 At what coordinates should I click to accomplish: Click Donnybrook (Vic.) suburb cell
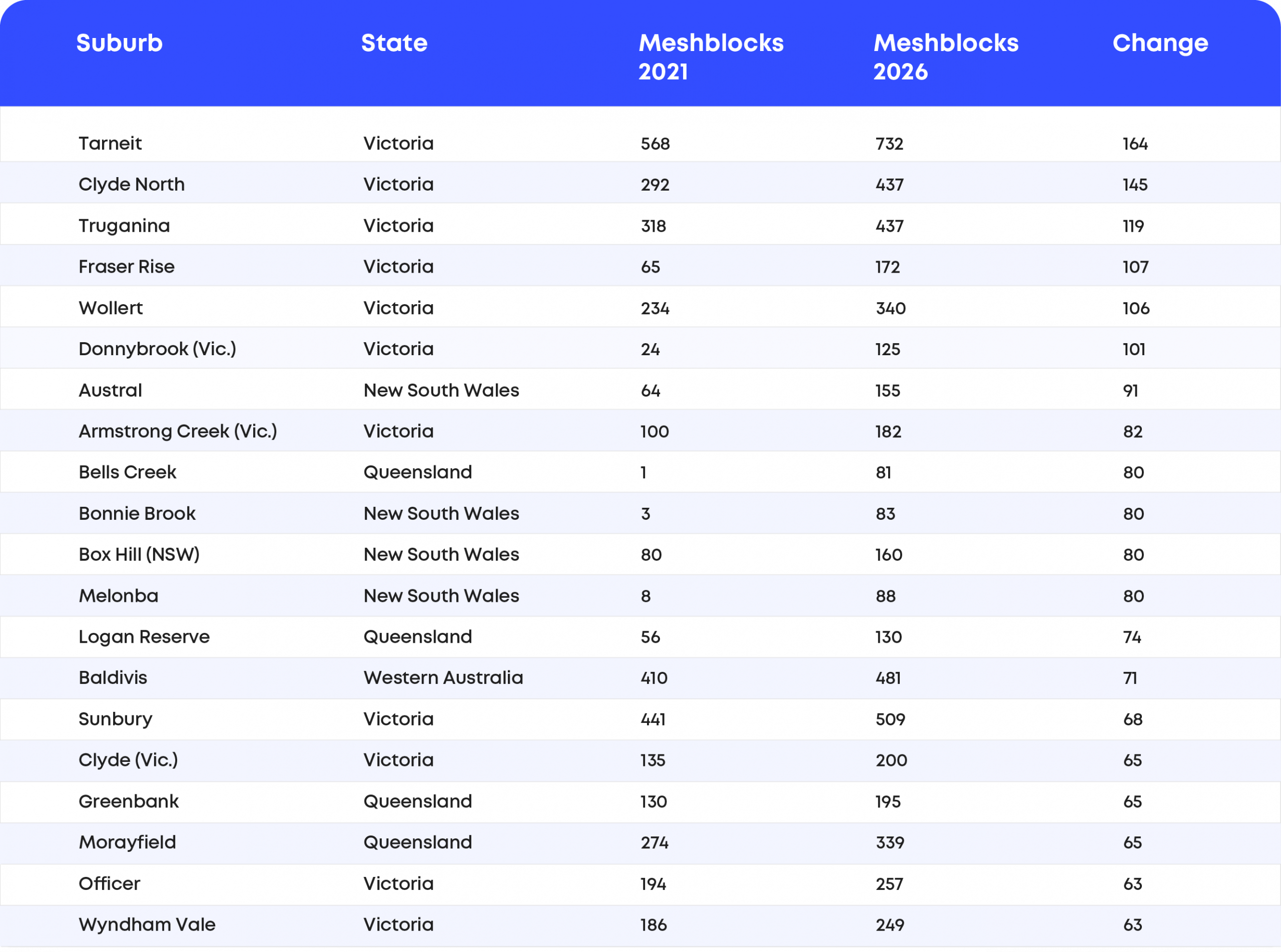157,349
